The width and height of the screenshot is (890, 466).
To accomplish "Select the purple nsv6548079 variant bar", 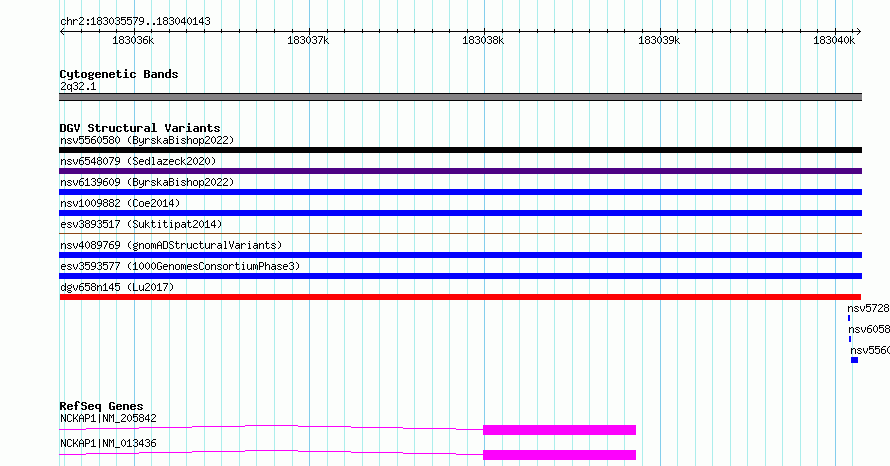I will tap(460, 171).
